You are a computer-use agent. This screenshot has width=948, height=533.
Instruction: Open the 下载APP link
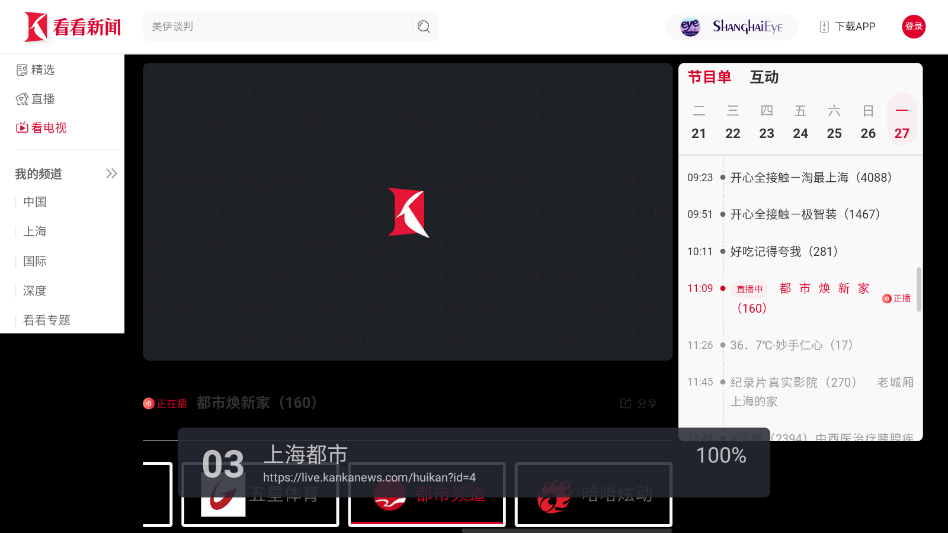pyautogui.click(x=848, y=27)
